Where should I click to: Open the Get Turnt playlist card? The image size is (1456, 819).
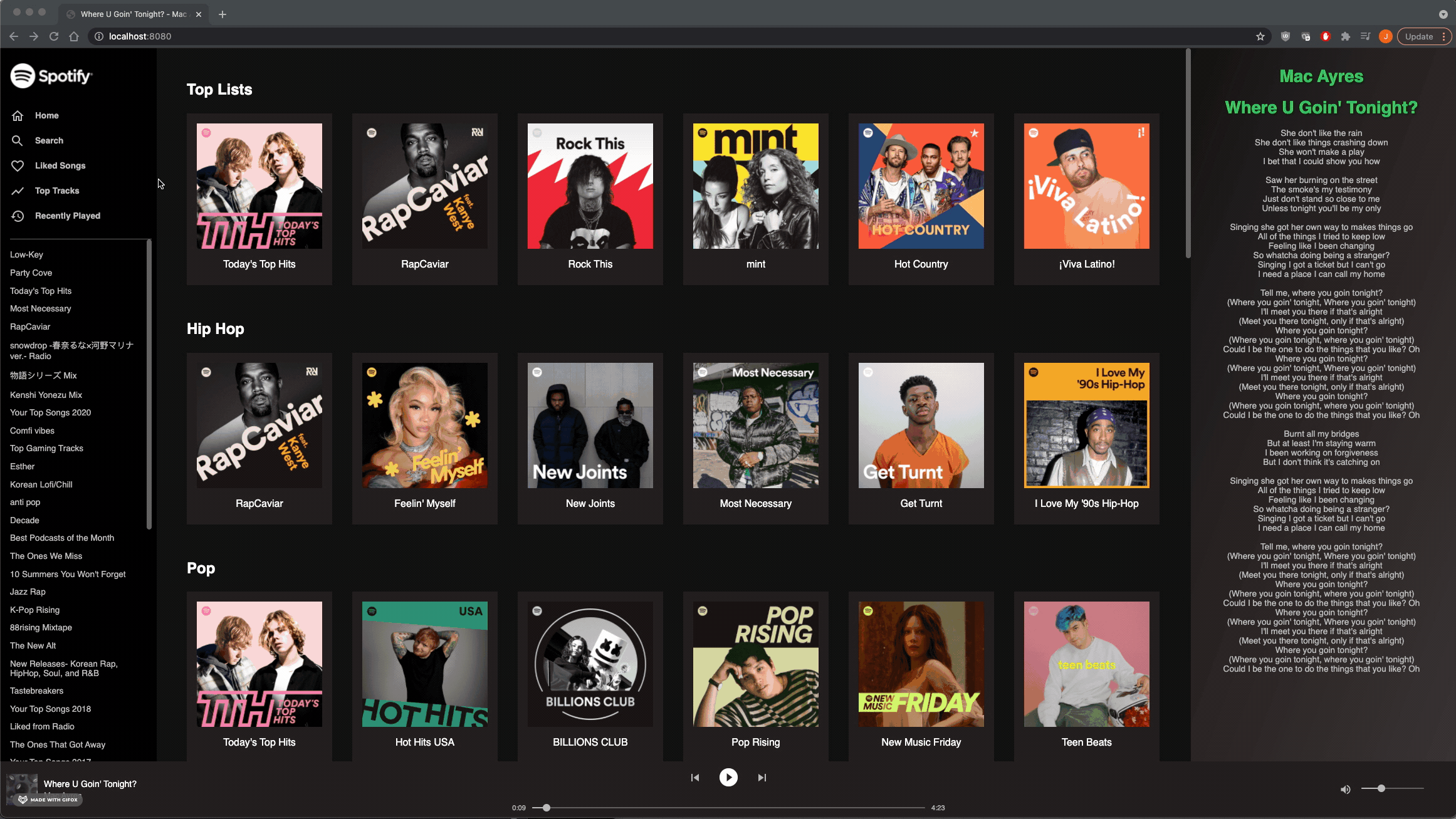click(921, 439)
